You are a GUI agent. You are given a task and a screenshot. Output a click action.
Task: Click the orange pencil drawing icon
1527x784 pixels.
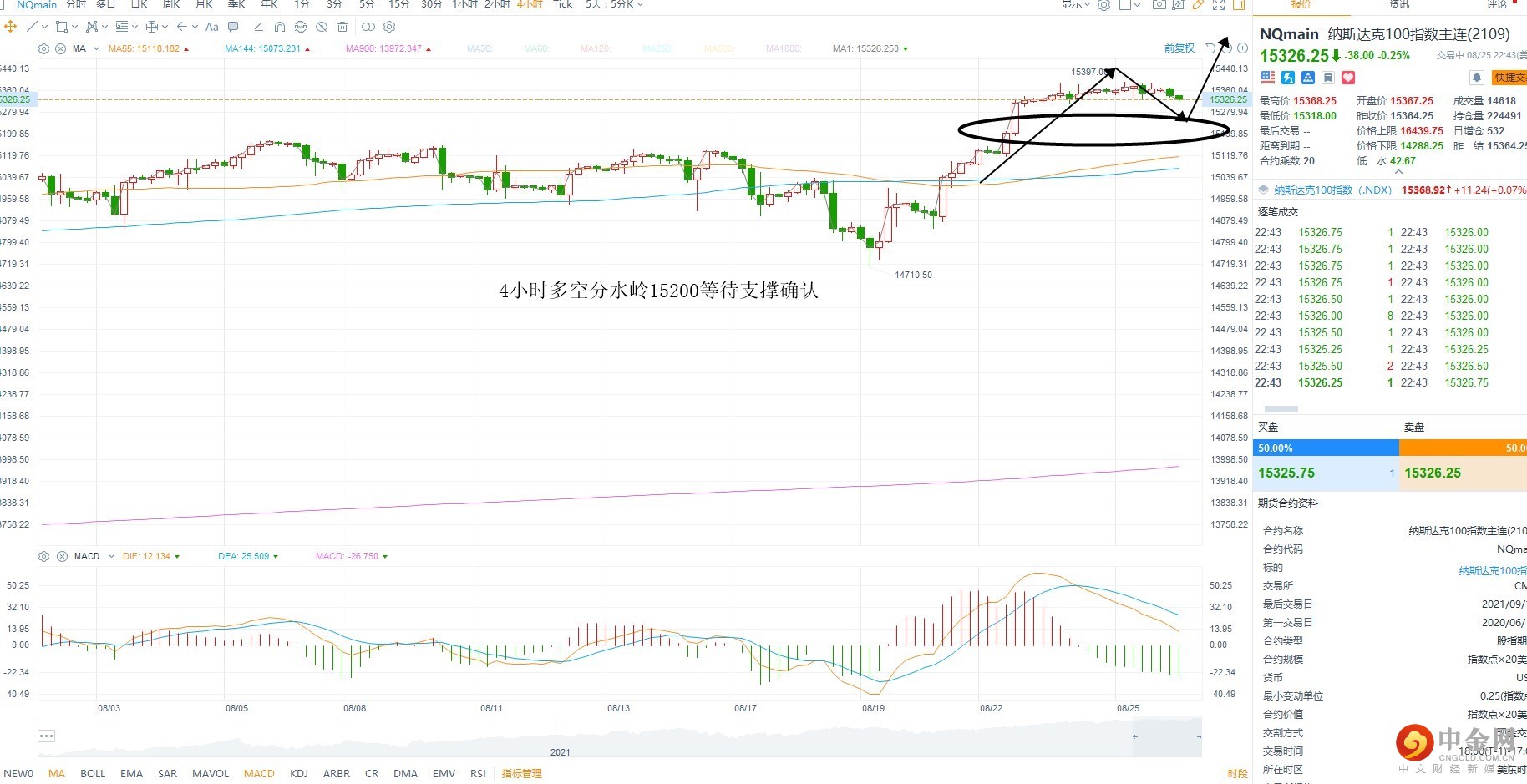pos(1198,5)
